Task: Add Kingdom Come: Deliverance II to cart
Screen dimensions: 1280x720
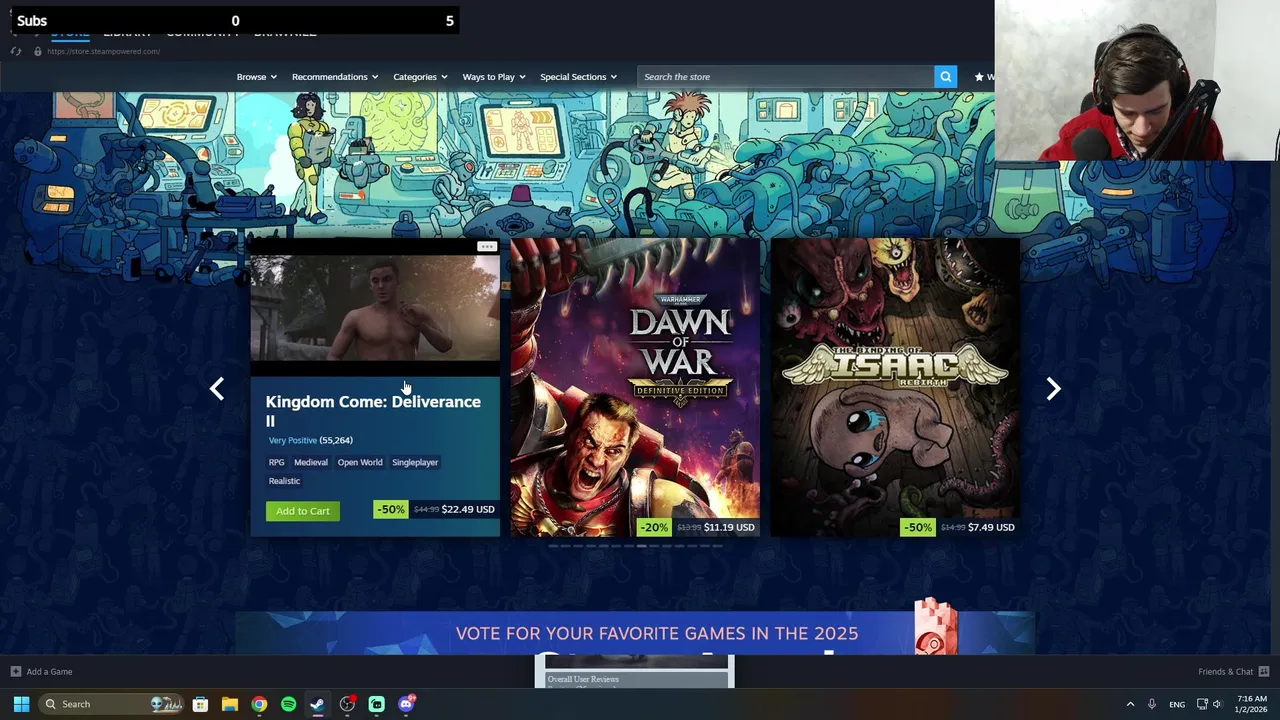Action: point(303,511)
